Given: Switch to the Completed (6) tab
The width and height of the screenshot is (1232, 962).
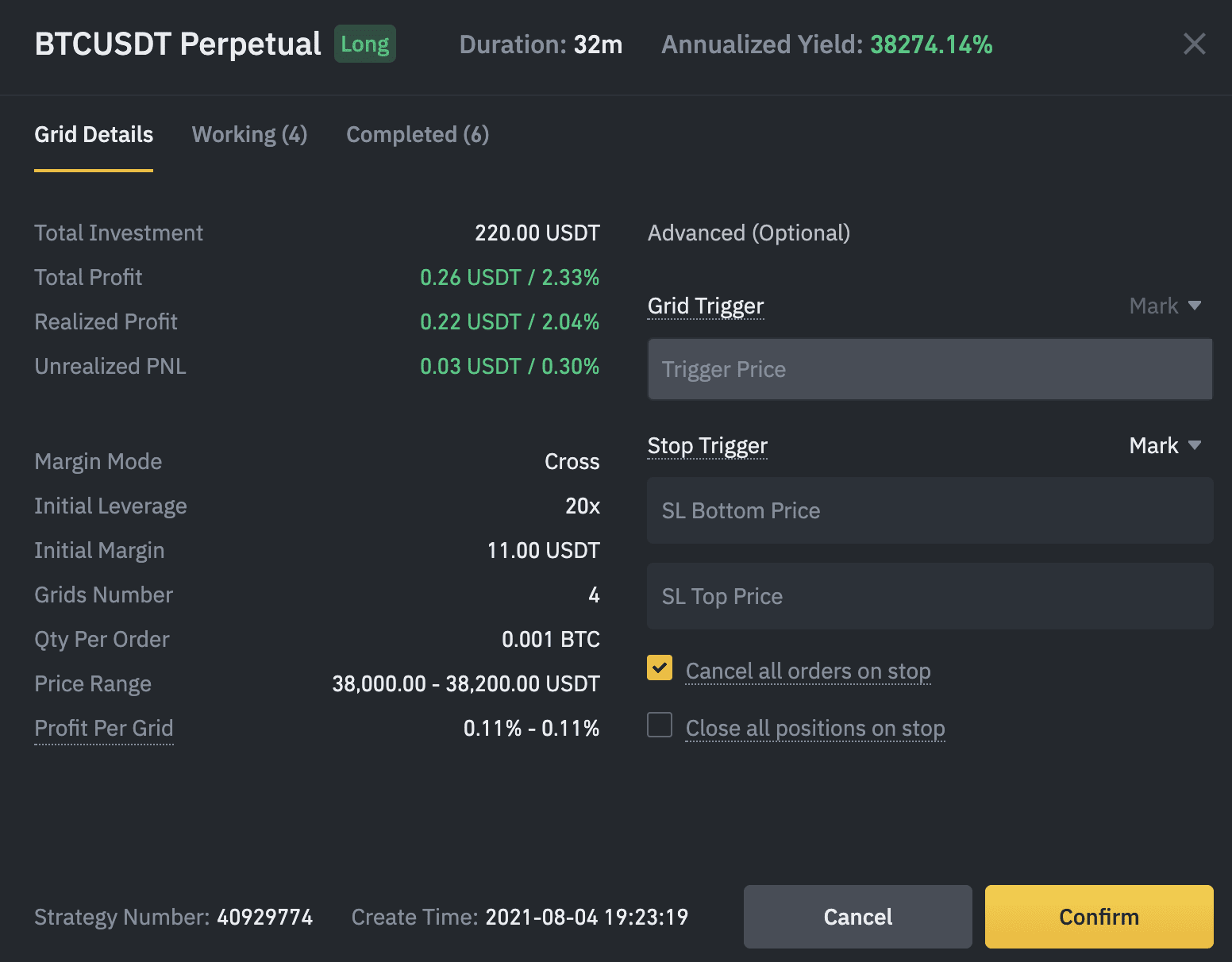Looking at the screenshot, I should click(418, 134).
